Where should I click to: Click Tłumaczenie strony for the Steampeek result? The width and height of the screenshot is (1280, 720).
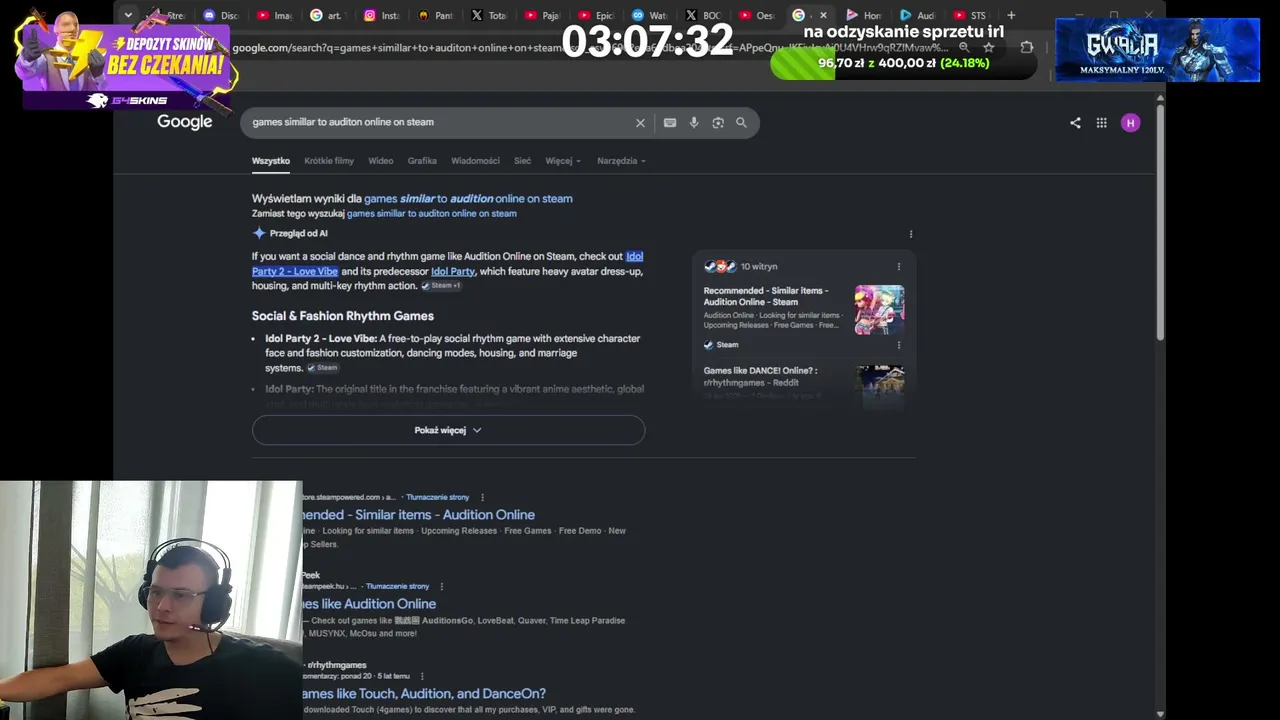tap(397, 586)
